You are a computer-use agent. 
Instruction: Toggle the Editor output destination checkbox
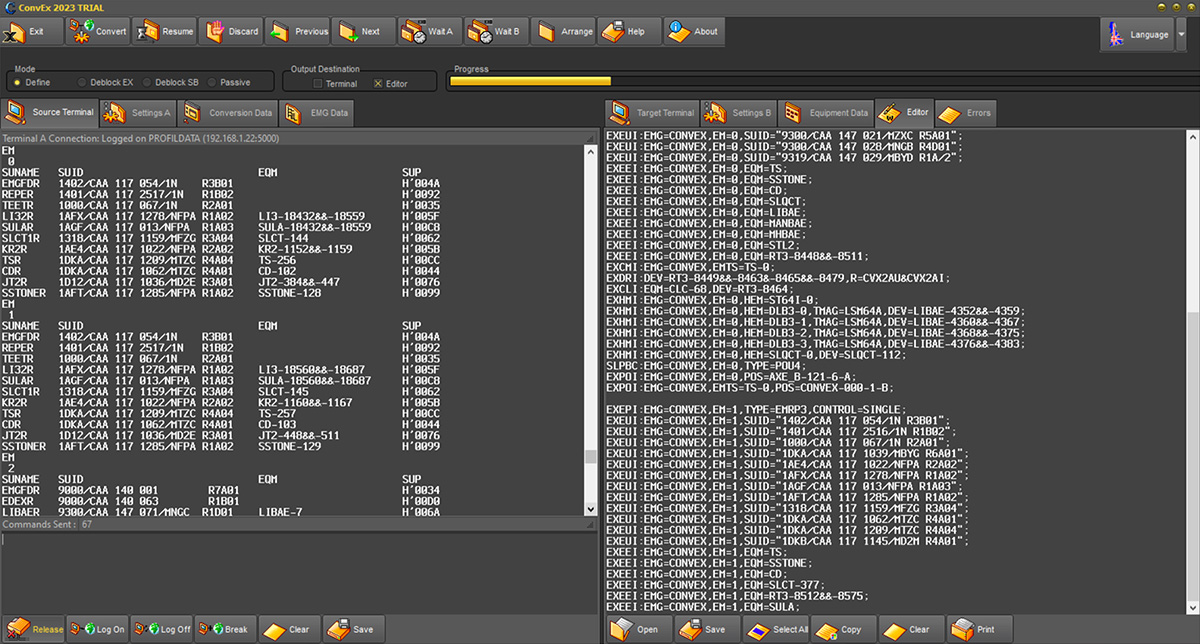pos(378,84)
